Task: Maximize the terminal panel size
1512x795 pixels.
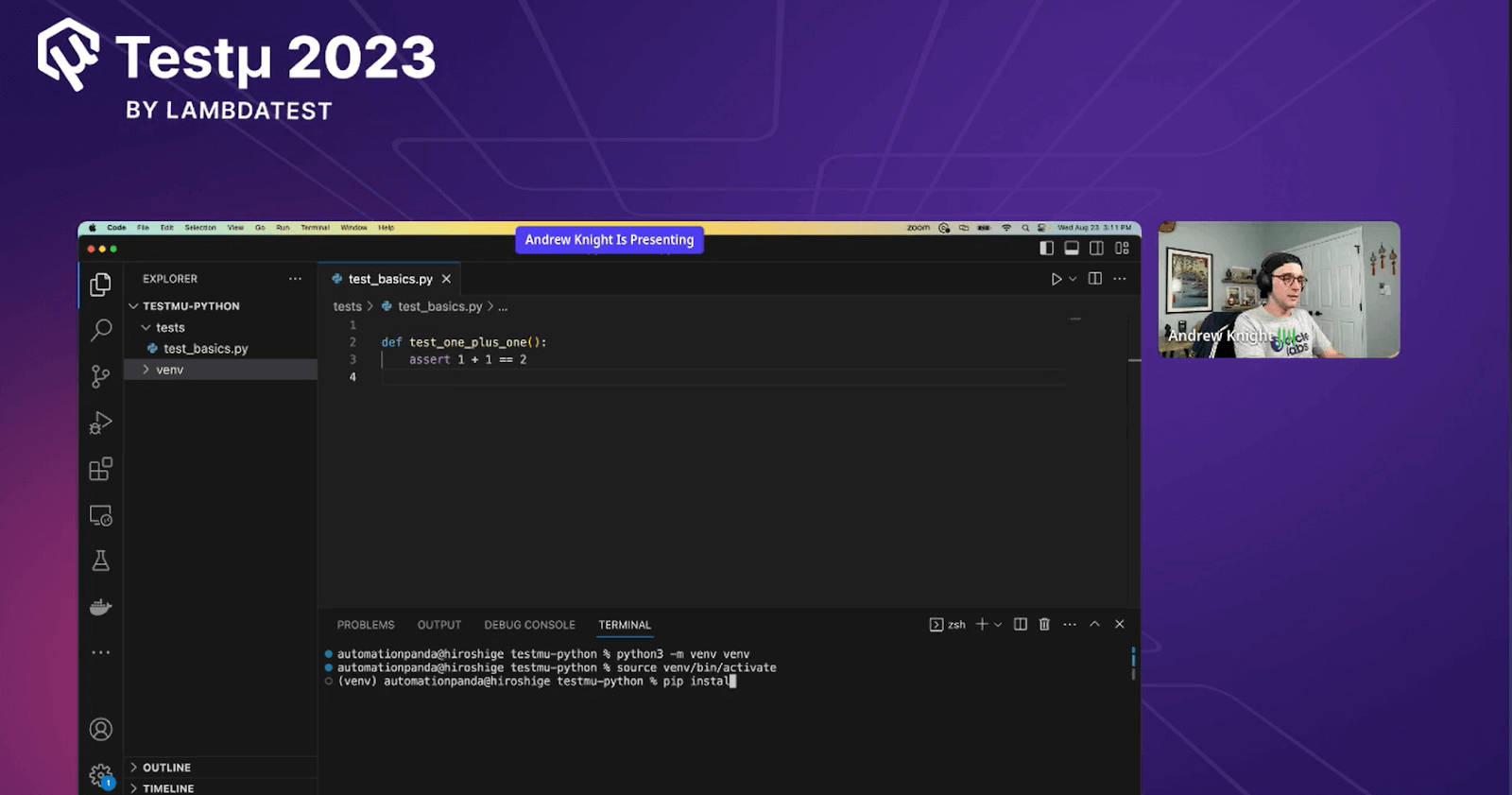Action: (x=1094, y=624)
